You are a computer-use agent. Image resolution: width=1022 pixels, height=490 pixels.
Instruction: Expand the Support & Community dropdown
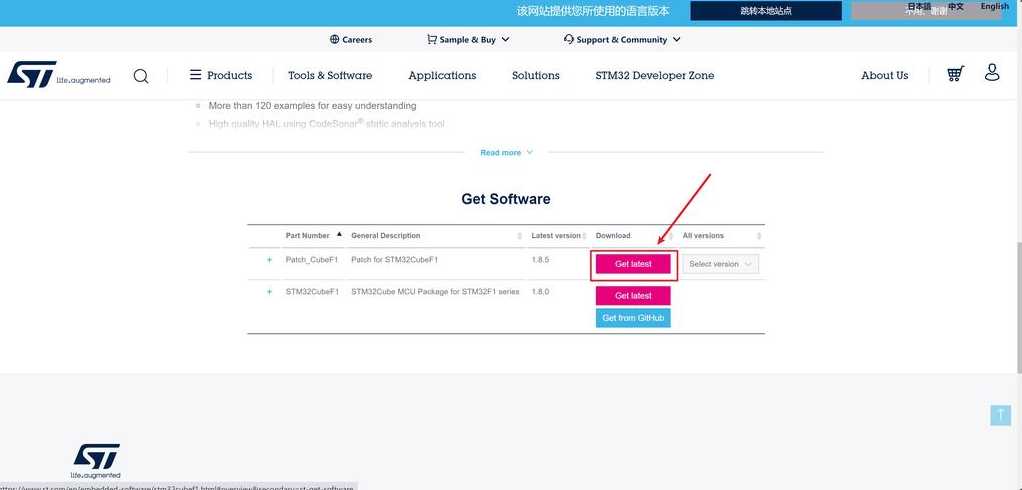click(622, 40)
